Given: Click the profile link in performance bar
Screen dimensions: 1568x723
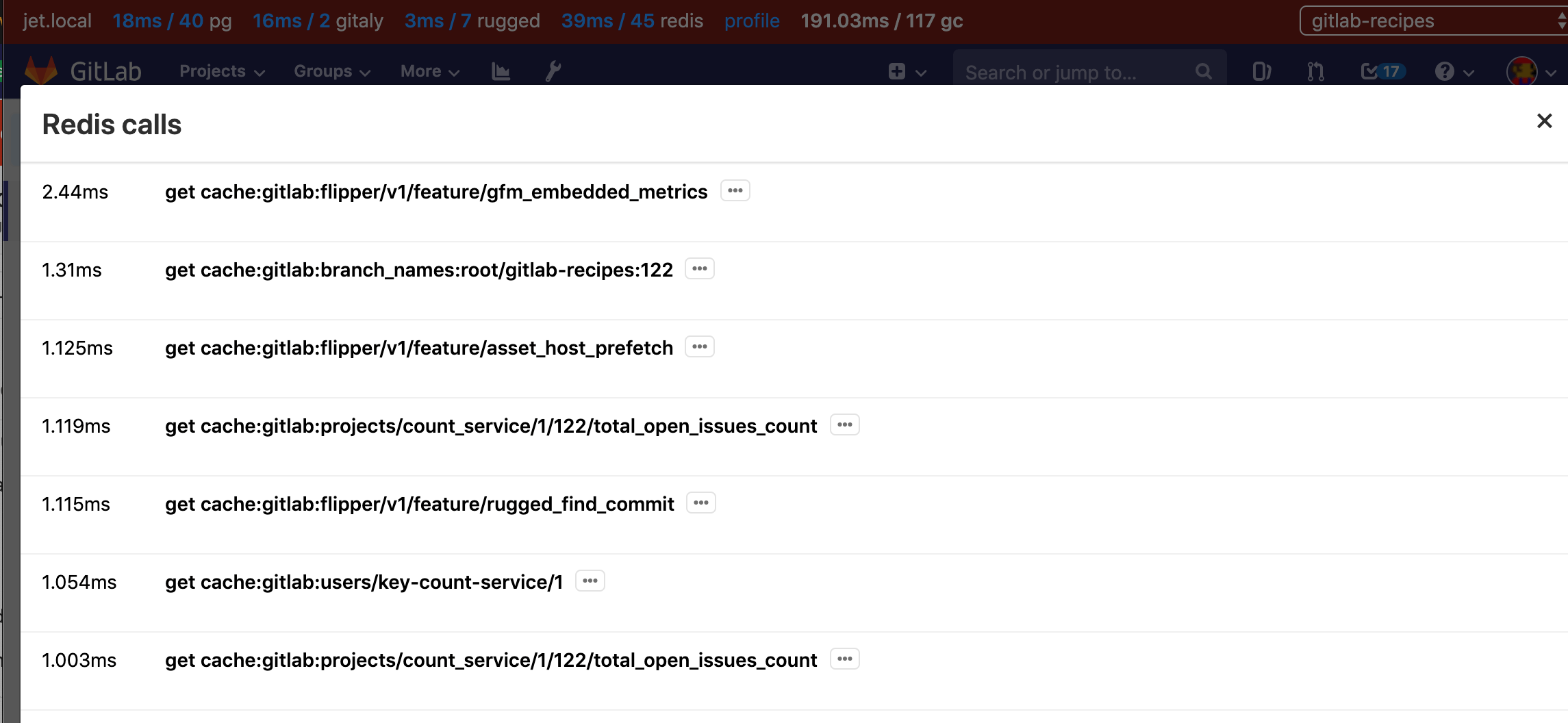Looking at the screenshot, I should point(751,21).
